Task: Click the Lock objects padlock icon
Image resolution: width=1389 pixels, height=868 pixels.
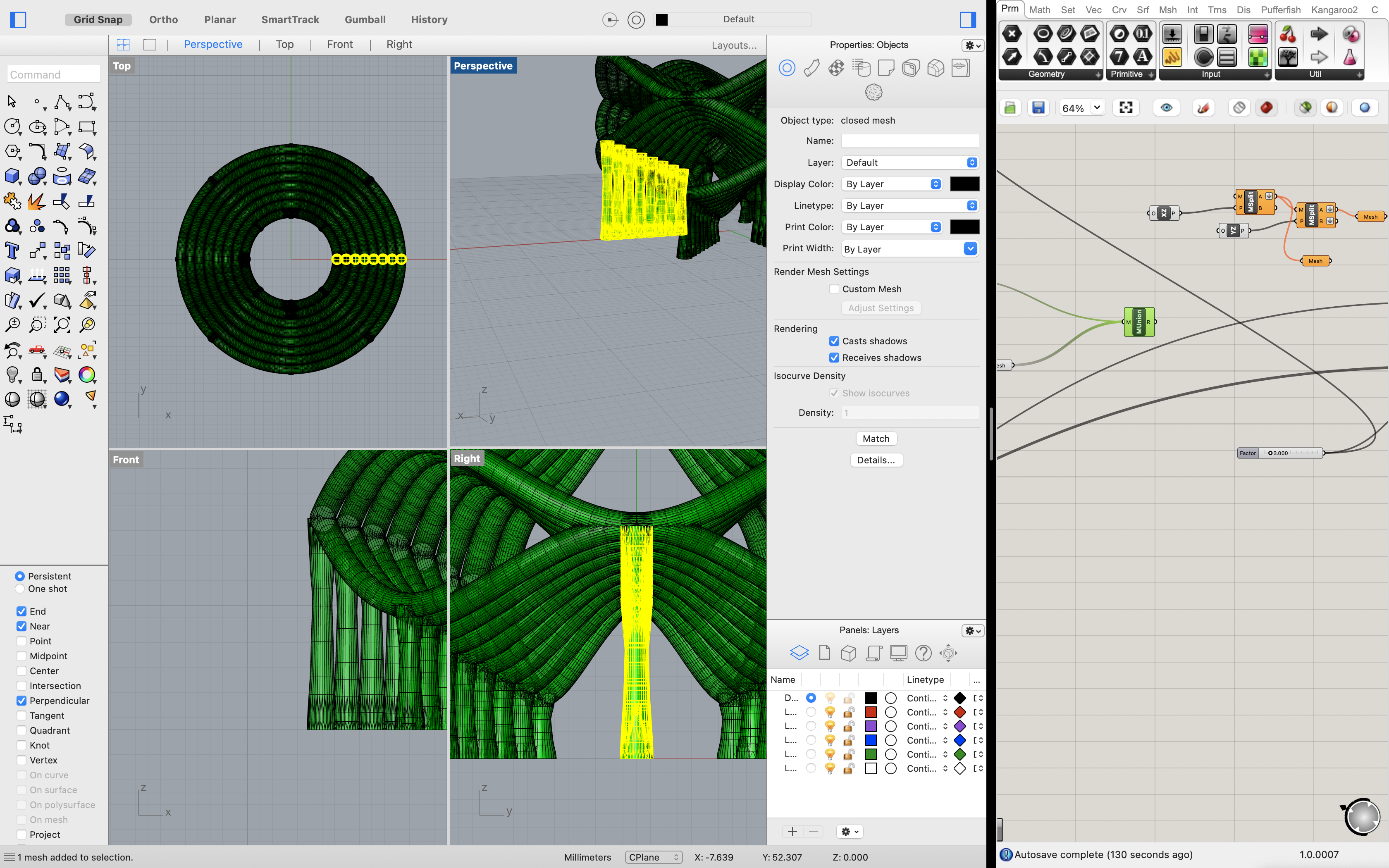Action: 37,375
